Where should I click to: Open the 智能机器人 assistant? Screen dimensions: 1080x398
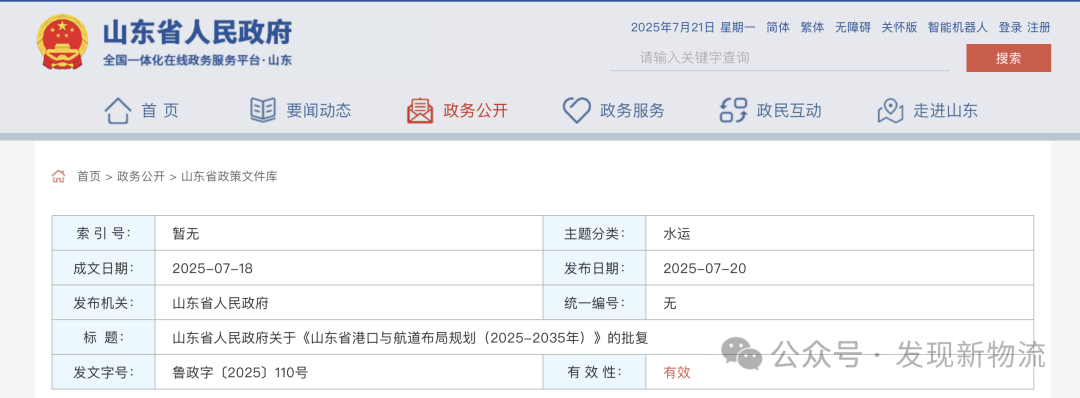(957, 28)
